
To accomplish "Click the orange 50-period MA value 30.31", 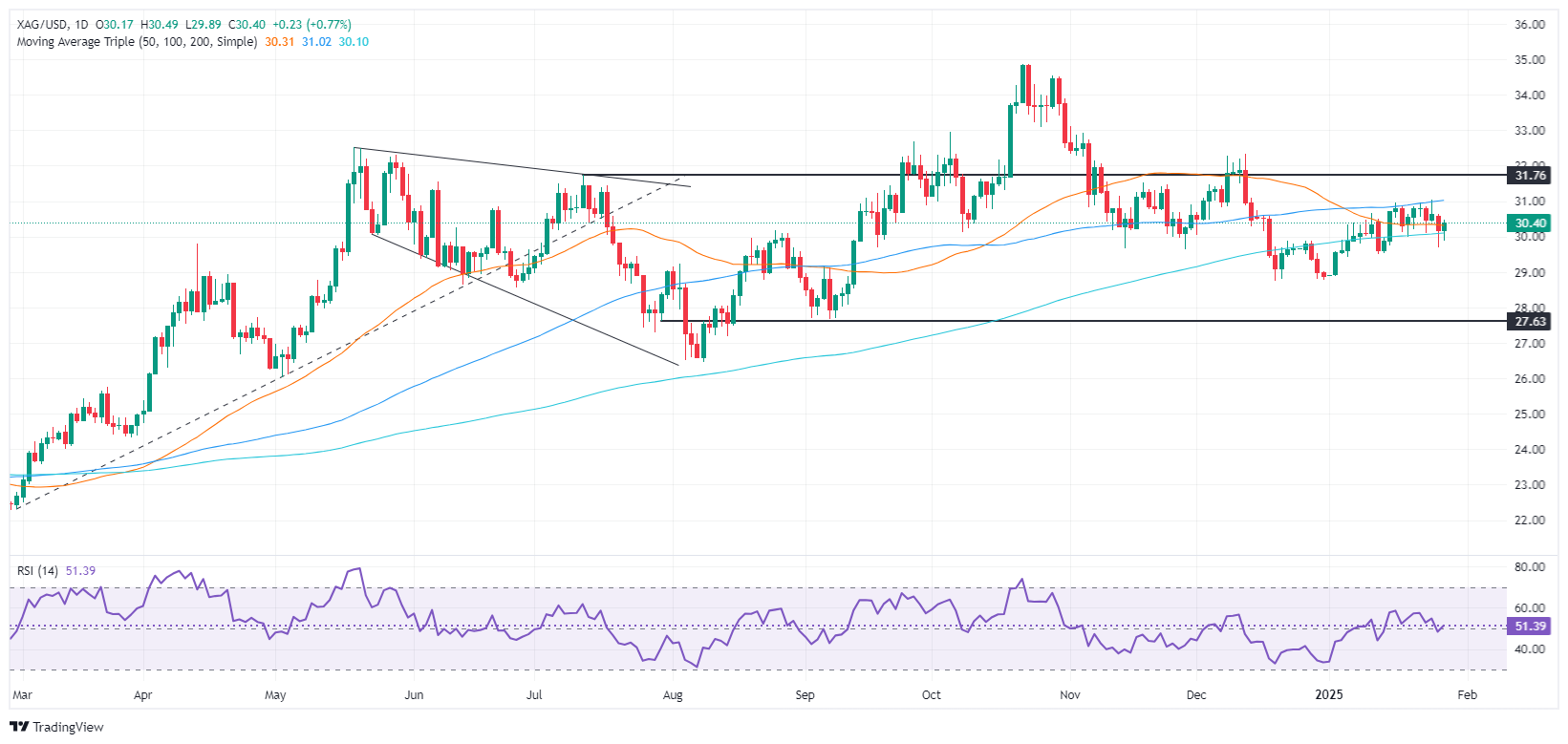I will pyautogui.click(x=280, y=42).
